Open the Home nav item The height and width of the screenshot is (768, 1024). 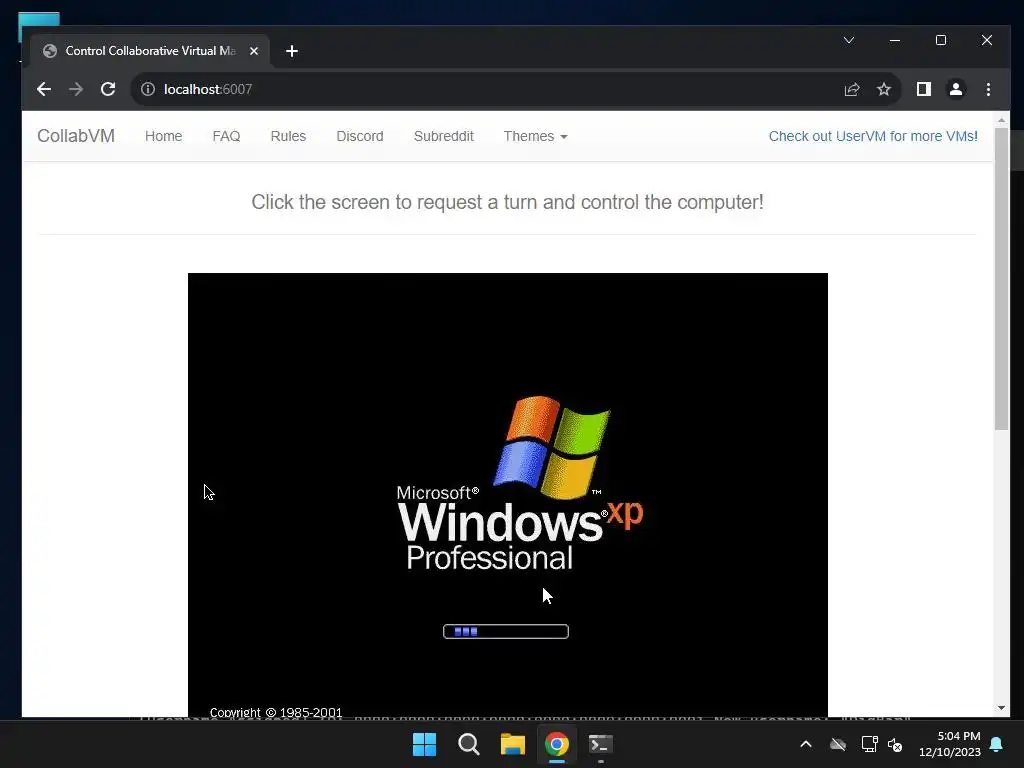click(163, 136)
